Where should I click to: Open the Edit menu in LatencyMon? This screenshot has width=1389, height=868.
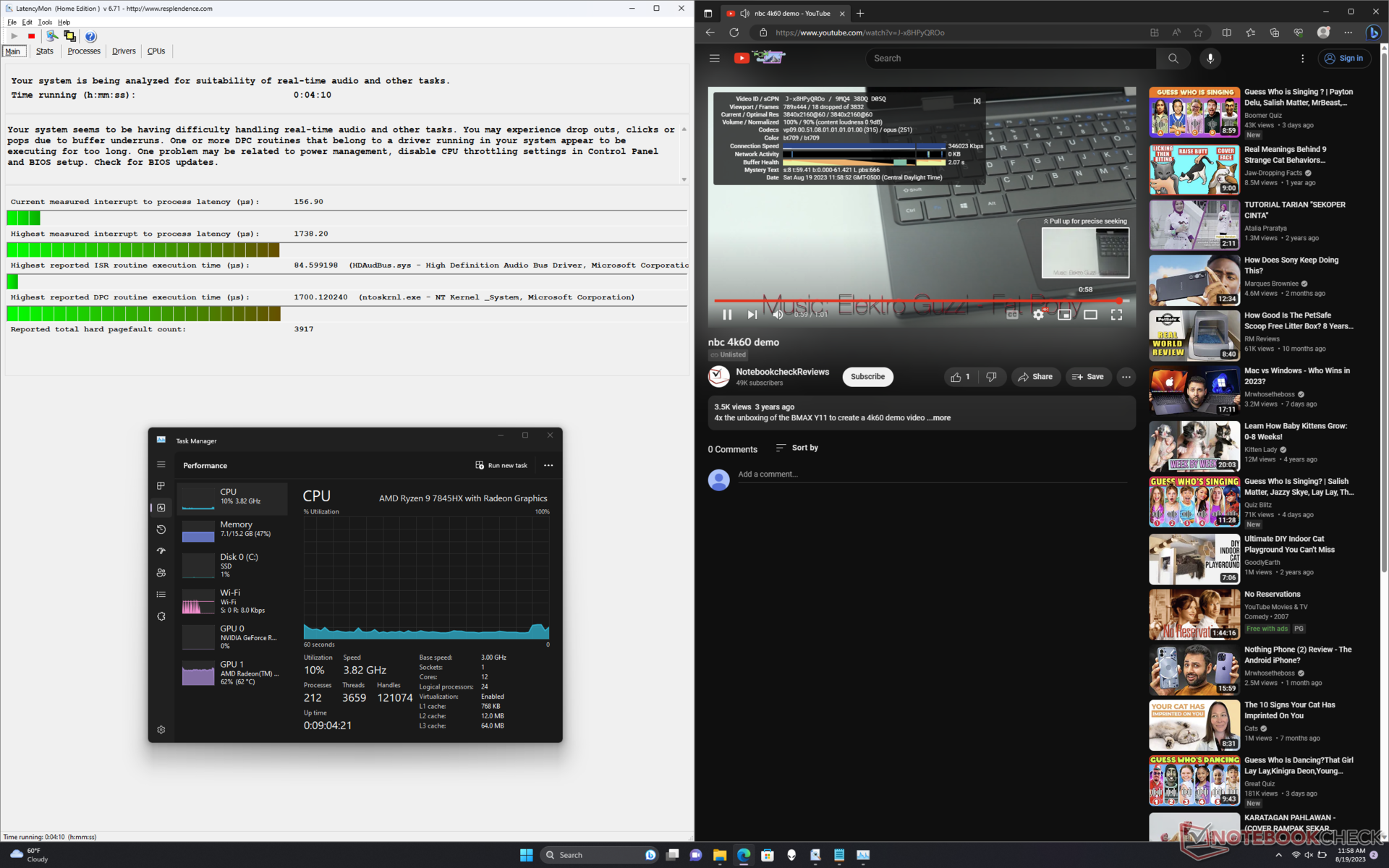click(27, 22)
